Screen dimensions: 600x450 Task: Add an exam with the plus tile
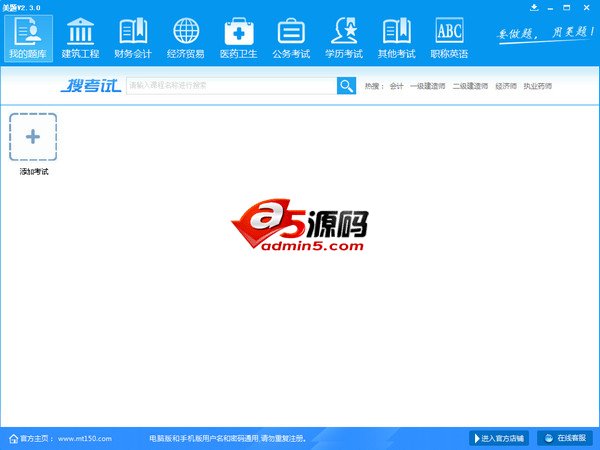(x=33, y=137)
